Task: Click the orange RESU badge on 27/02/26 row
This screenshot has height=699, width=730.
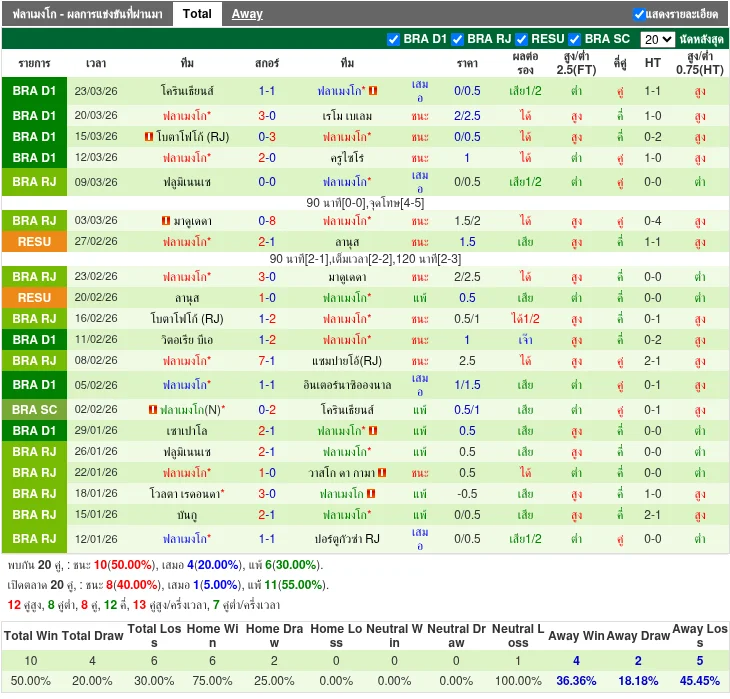Action: click(x=34, y=242)
